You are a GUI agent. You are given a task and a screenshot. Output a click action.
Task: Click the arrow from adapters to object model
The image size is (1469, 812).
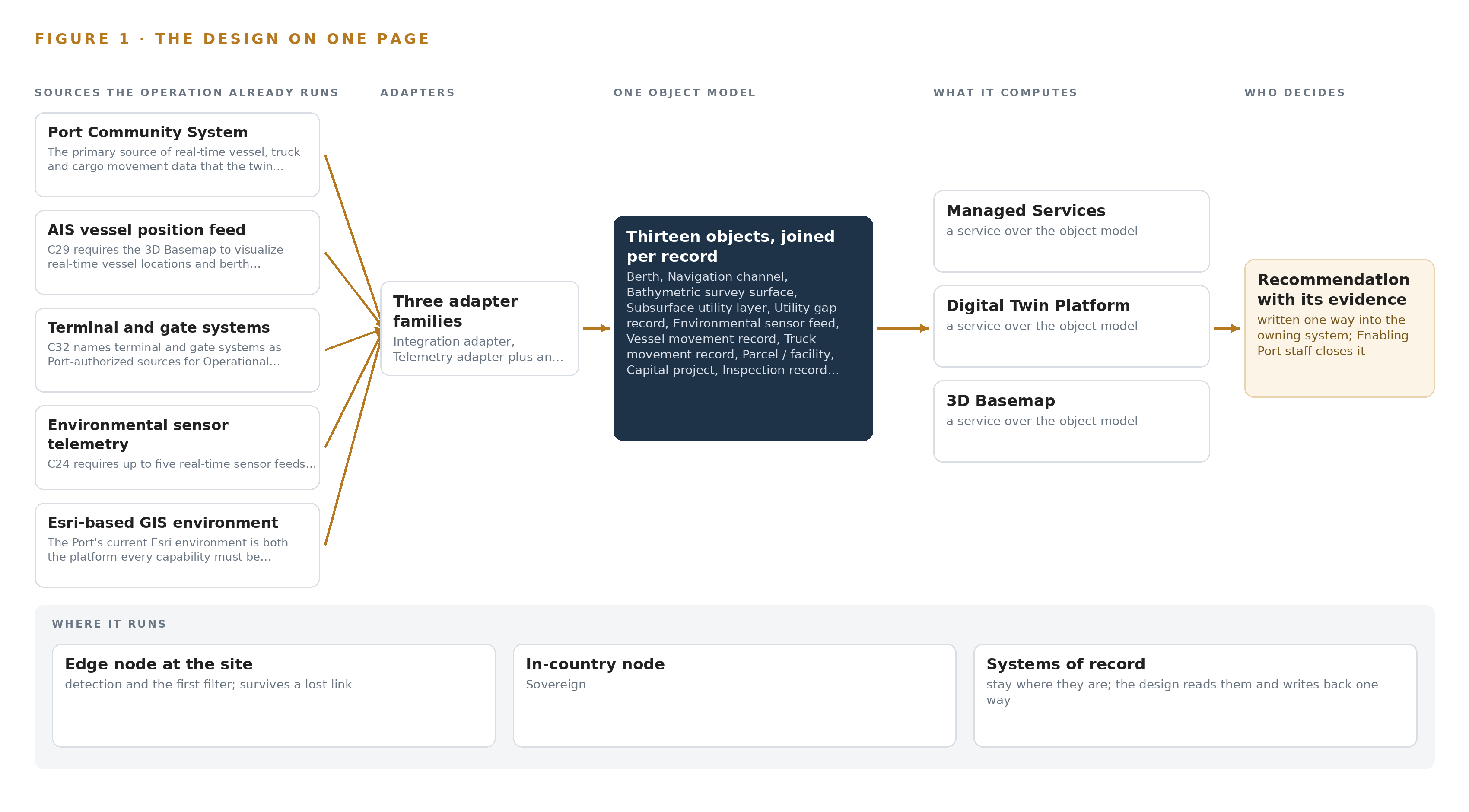(x=597, y=328)
